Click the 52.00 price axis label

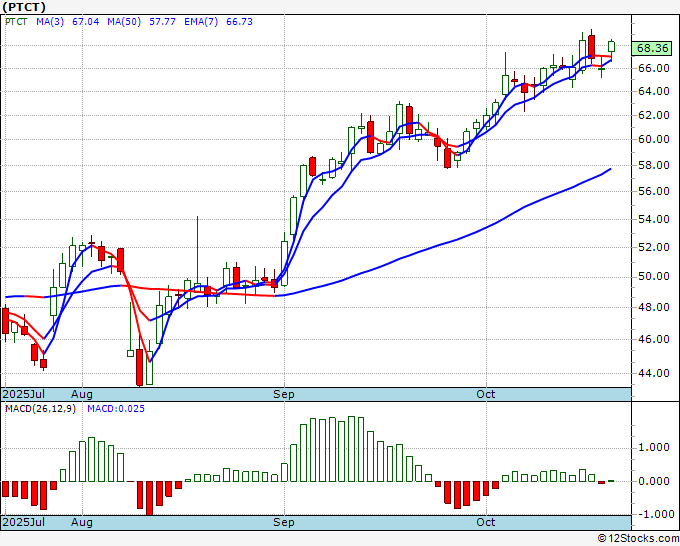click(654, 247)
